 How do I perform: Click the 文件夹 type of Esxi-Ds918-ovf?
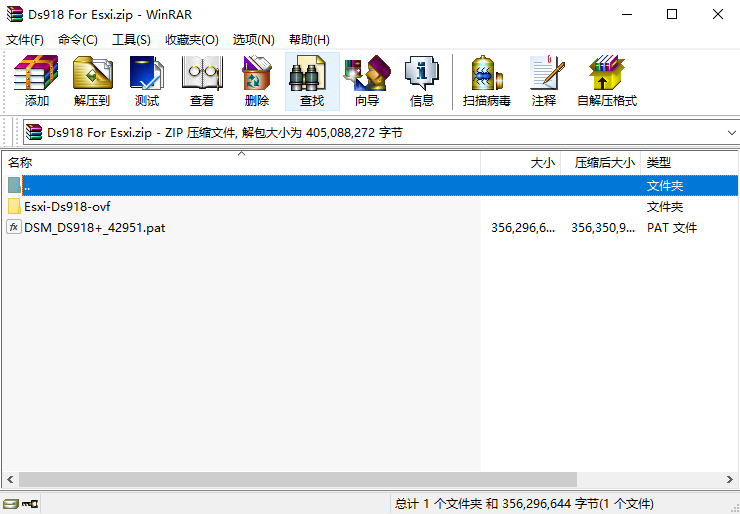coord(664,207)
